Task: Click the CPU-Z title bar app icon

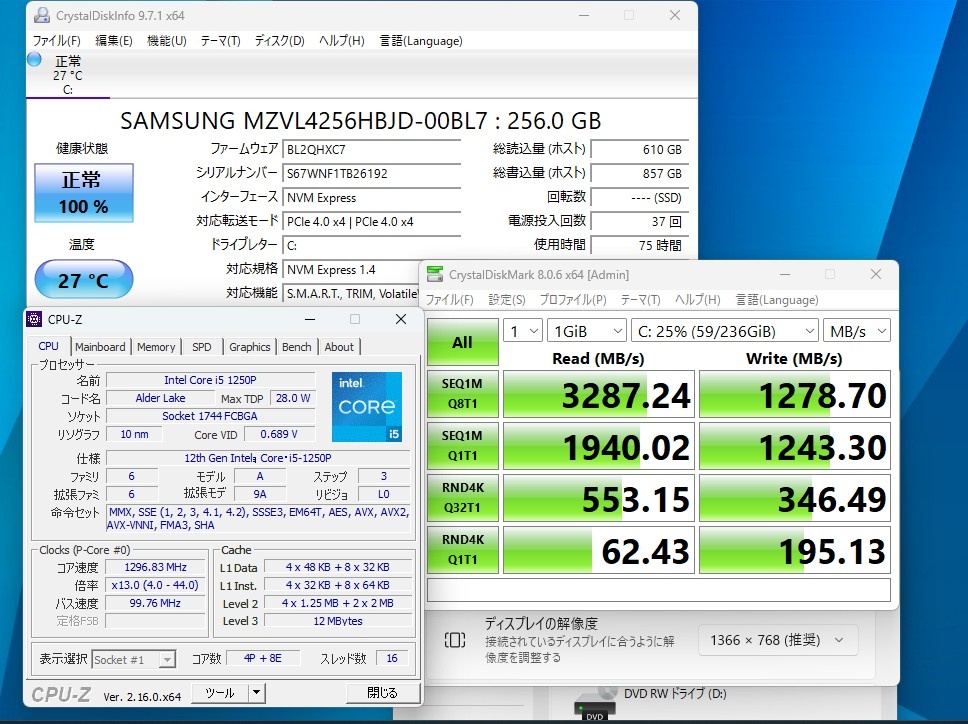Action: pos(35,319)
